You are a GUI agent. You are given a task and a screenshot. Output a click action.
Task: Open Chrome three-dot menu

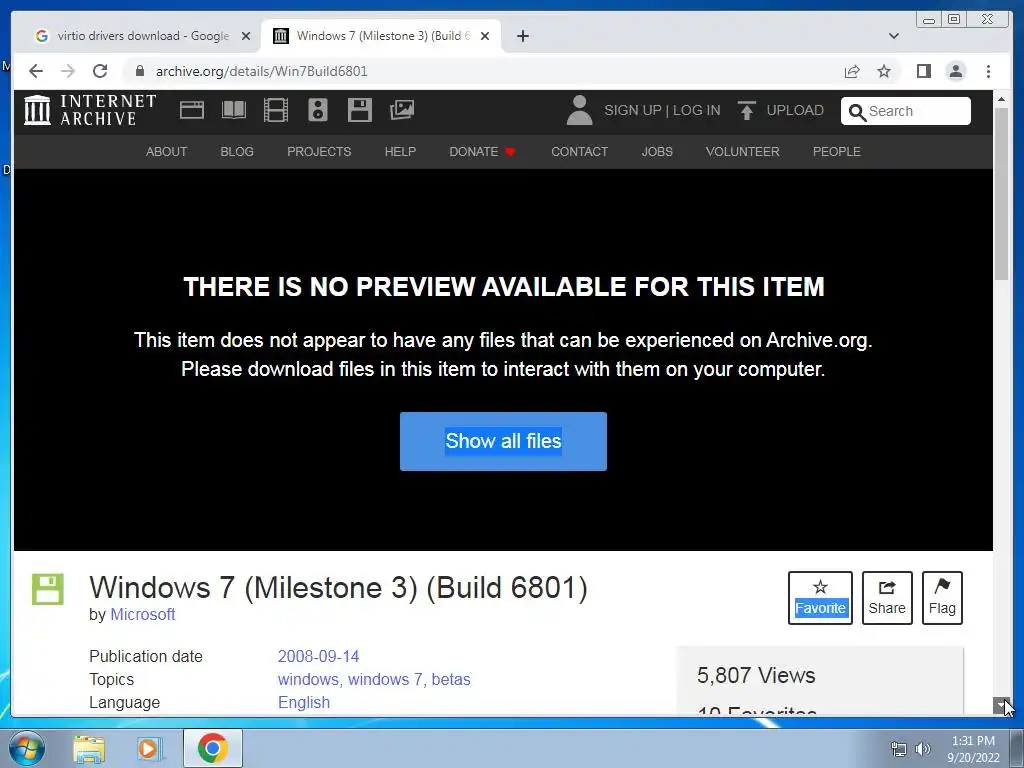(989, 71)
